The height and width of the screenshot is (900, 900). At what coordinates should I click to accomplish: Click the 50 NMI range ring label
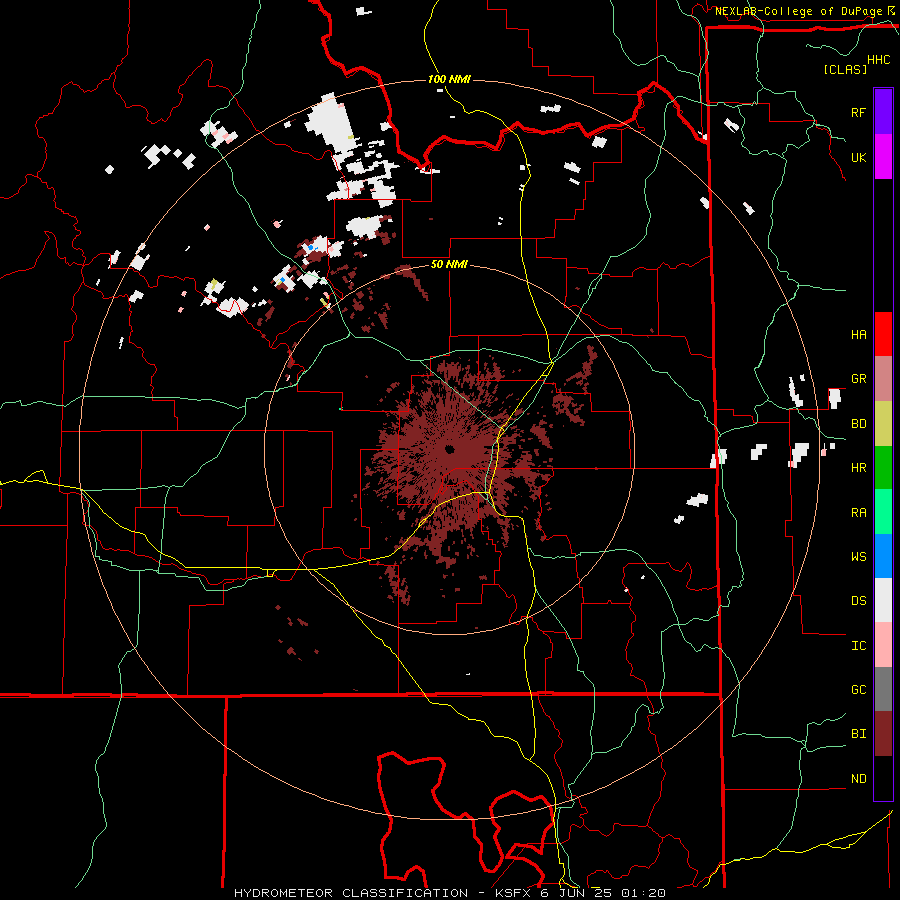[x=449, y=265]
